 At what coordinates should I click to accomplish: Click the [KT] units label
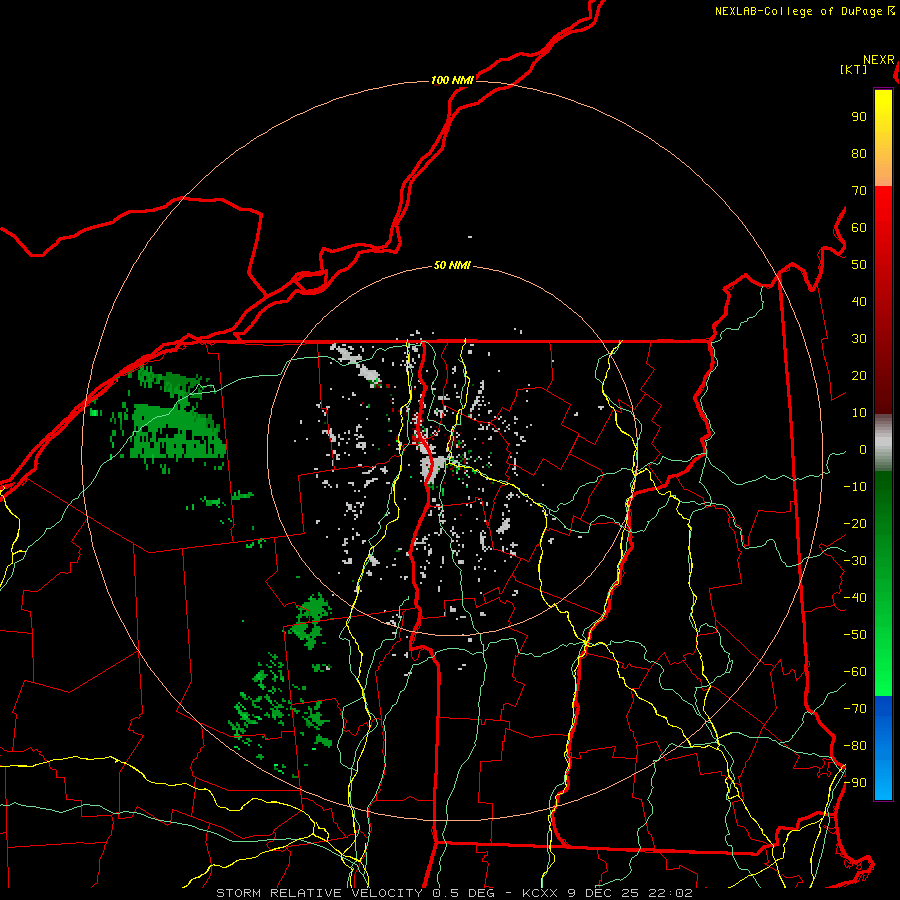pyautogui.click(x=853, y=69)
